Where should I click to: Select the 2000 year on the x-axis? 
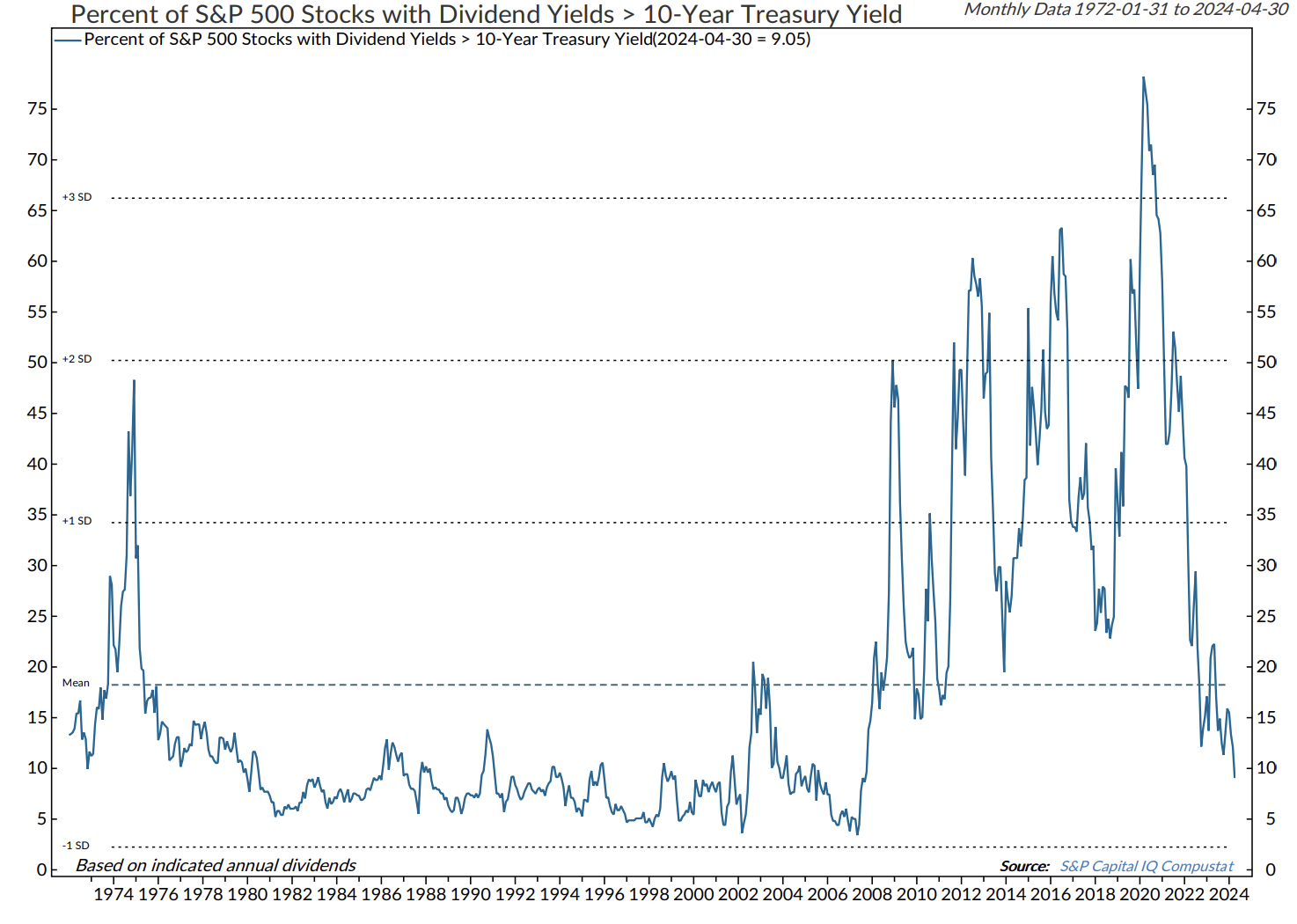pyautogui.click(x=693, y=894)
